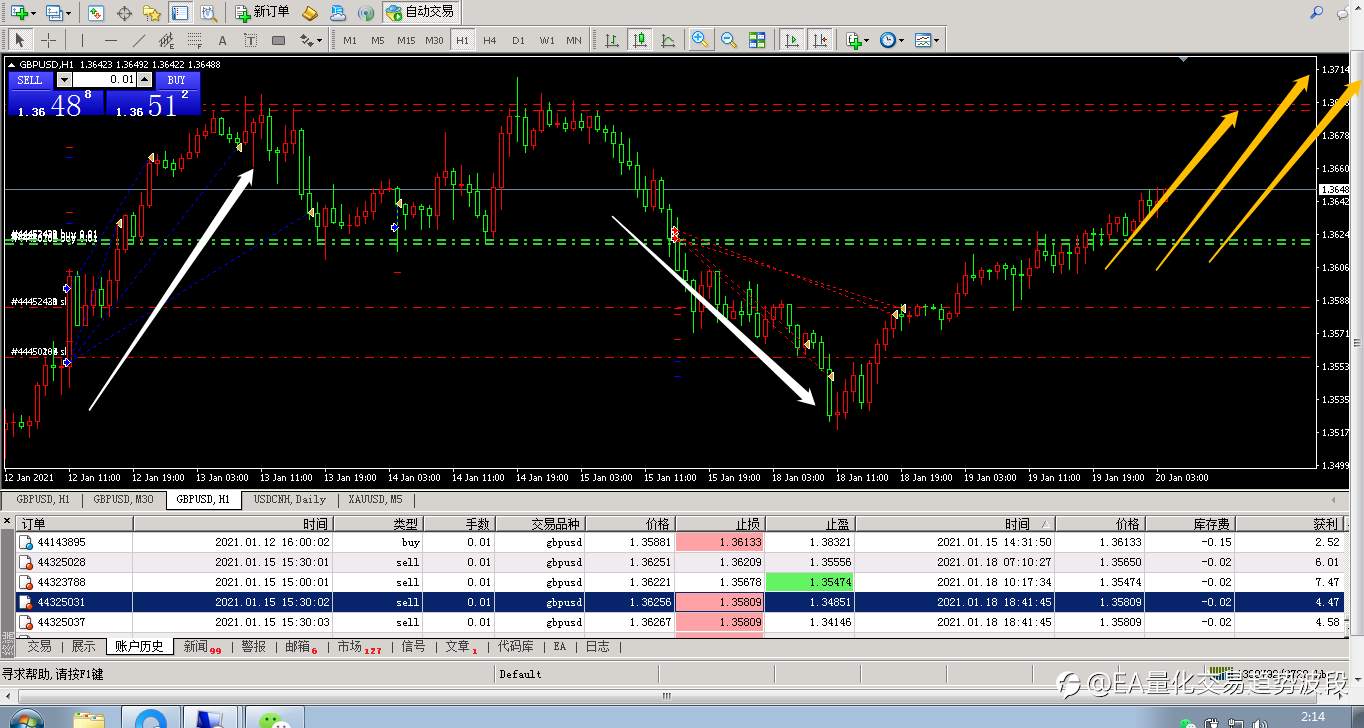Viewport: 1364px width, 728px height.
Task: Switch to M30 timeframe
Action: (434, 40)
